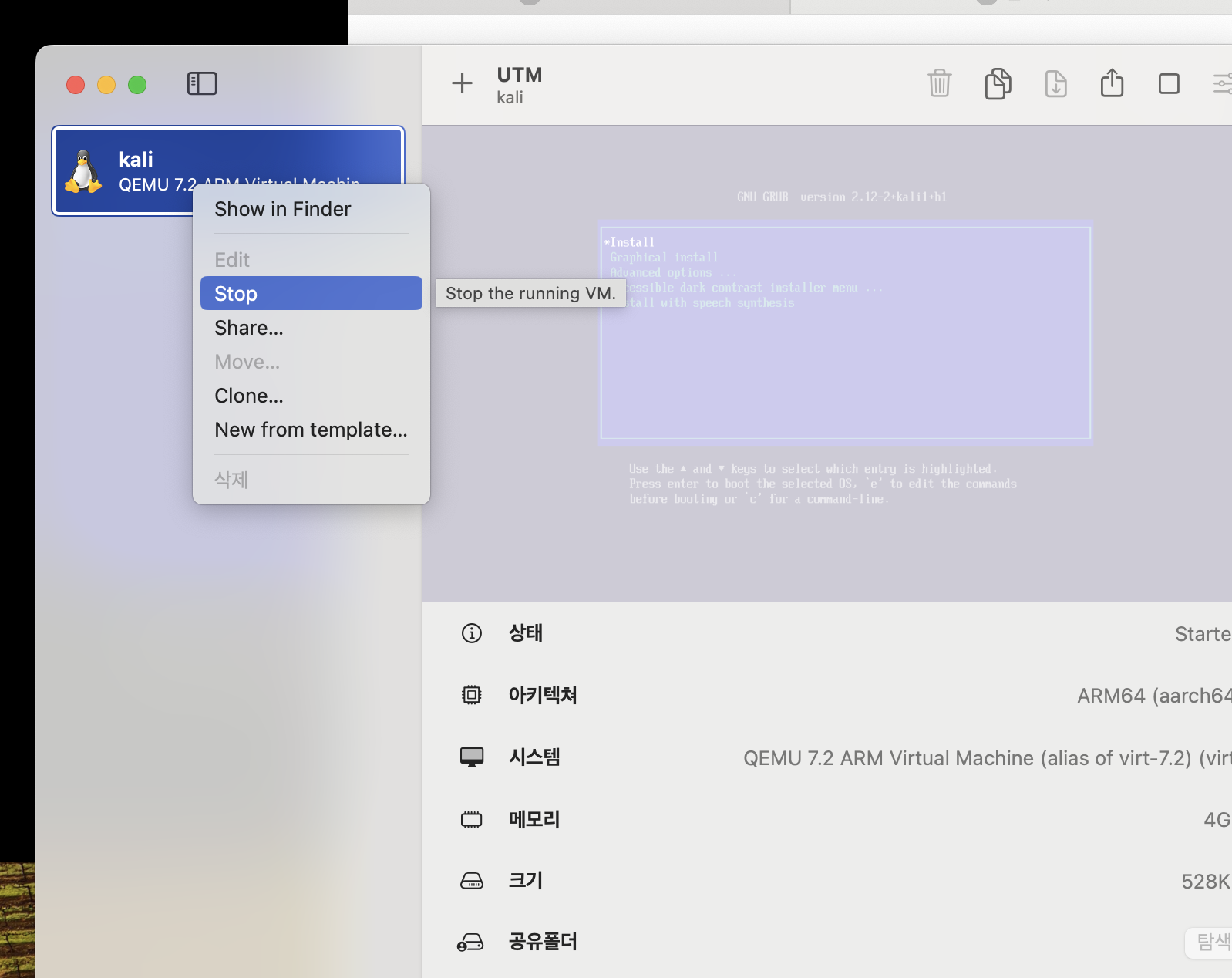
Task: Select the kali VM in sidebar
Action: (x=228, y=170)
